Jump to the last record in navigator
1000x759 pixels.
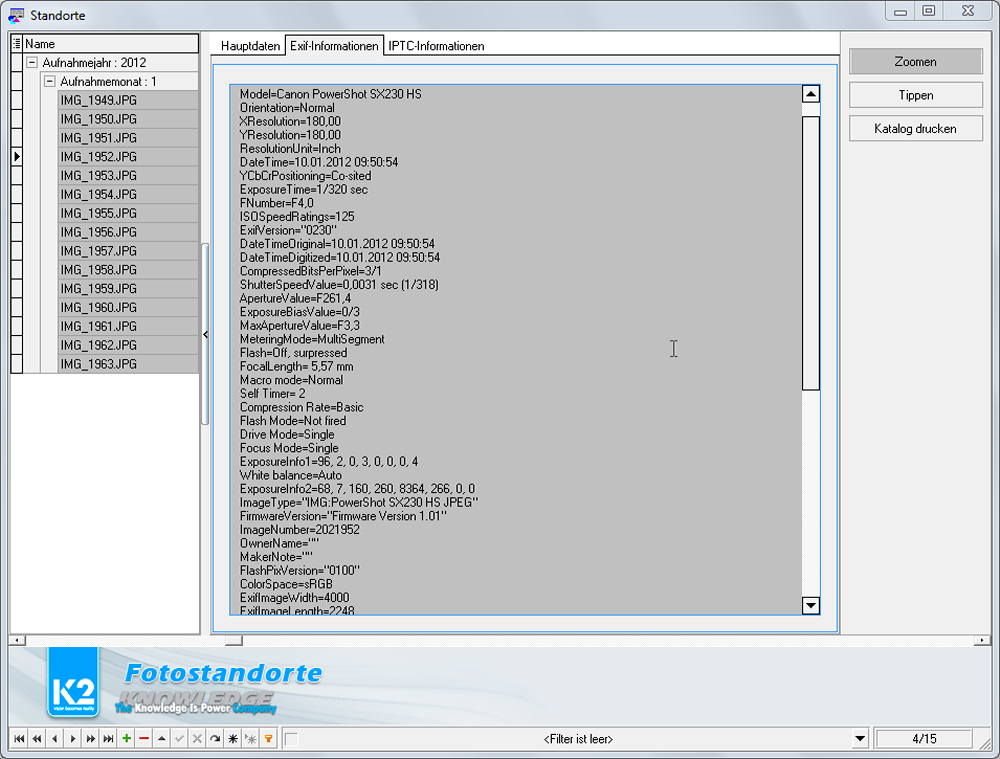pyautogui.click(x=109, y=739)
